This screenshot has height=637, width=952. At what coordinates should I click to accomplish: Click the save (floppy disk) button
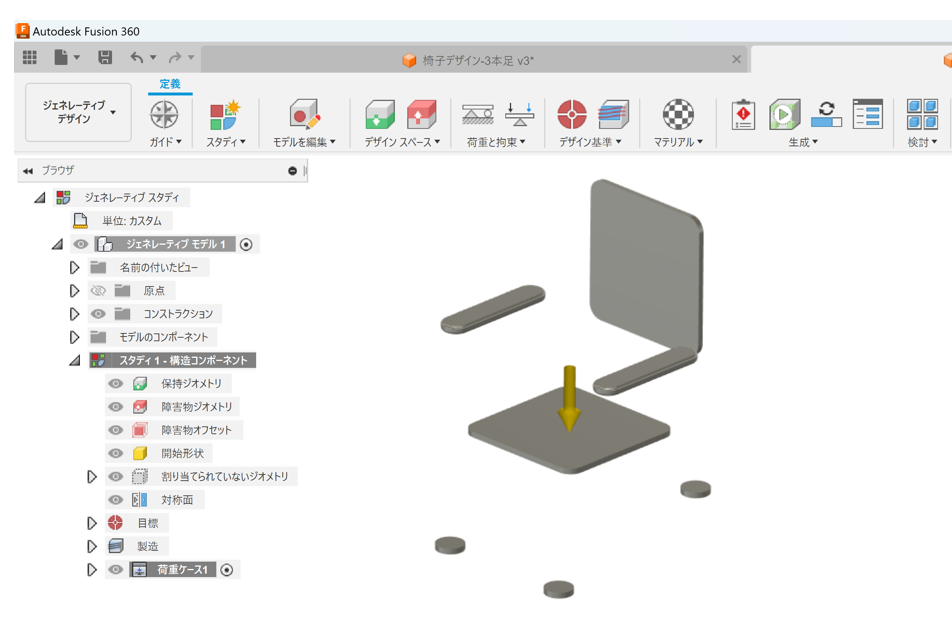coord(104,58)
